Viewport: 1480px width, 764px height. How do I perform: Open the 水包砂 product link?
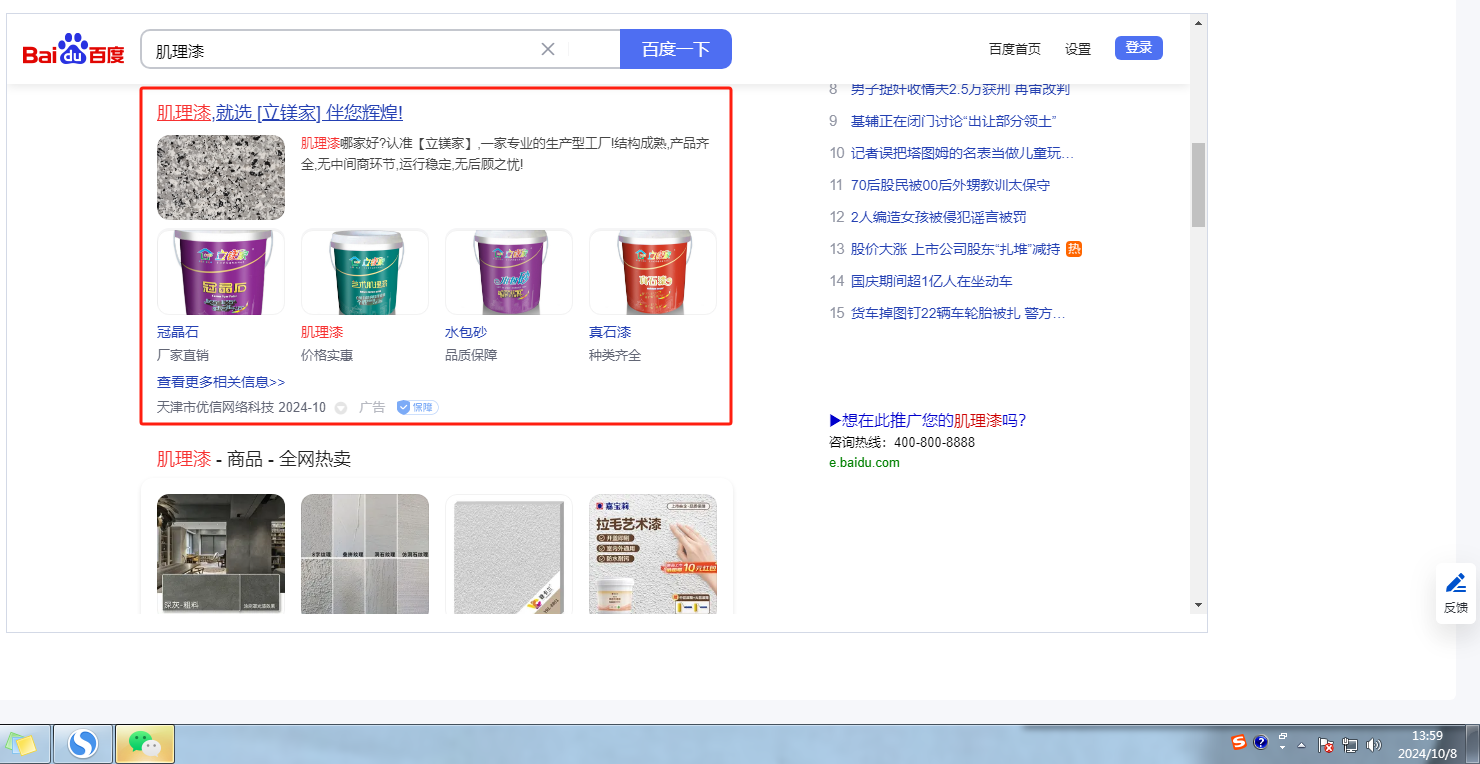pos(466,332)
